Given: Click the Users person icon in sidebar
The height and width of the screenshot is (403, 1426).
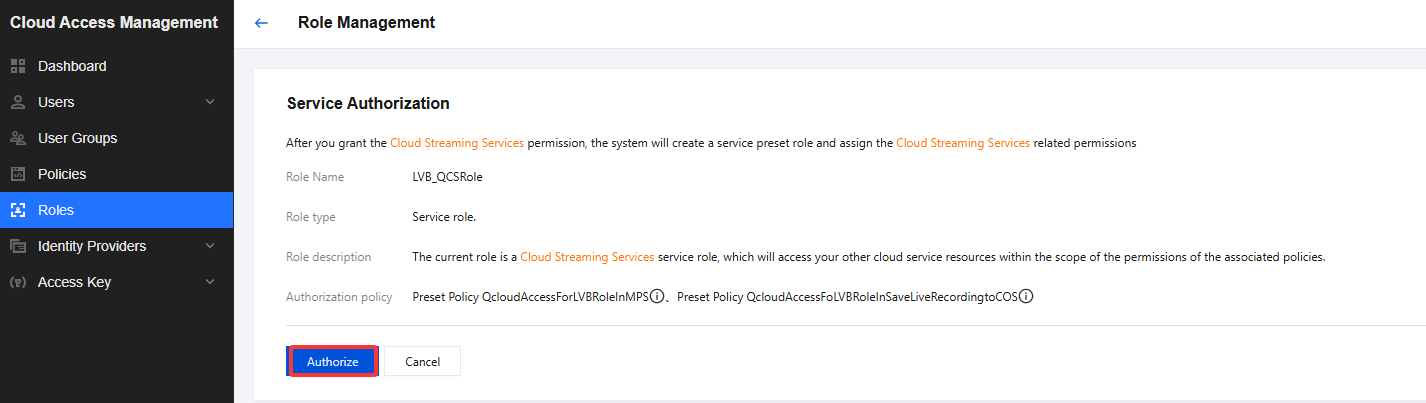Looking at the screenshot, I should click(17, 102).
